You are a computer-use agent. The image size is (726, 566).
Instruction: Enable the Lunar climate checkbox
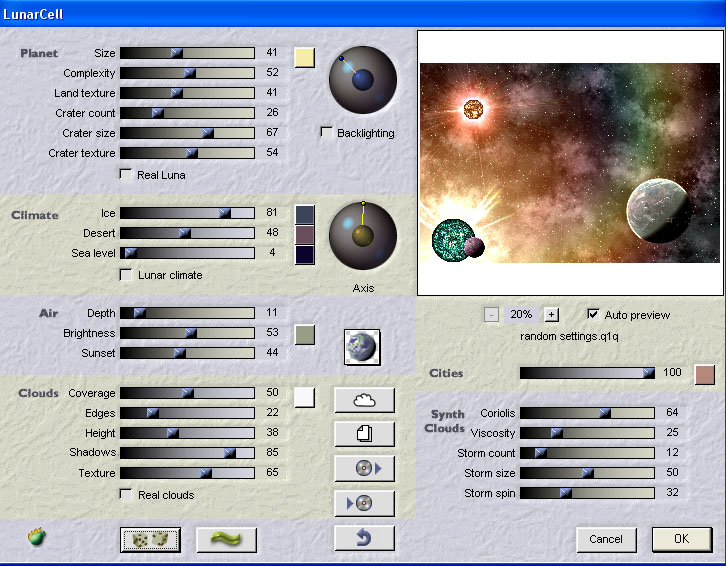tap(126, 274)
